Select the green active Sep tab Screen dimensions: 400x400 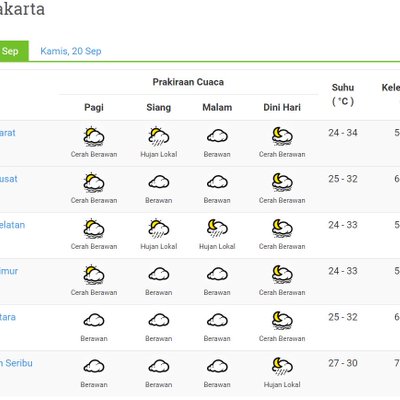pyautogui.click(x=14, y=51)
